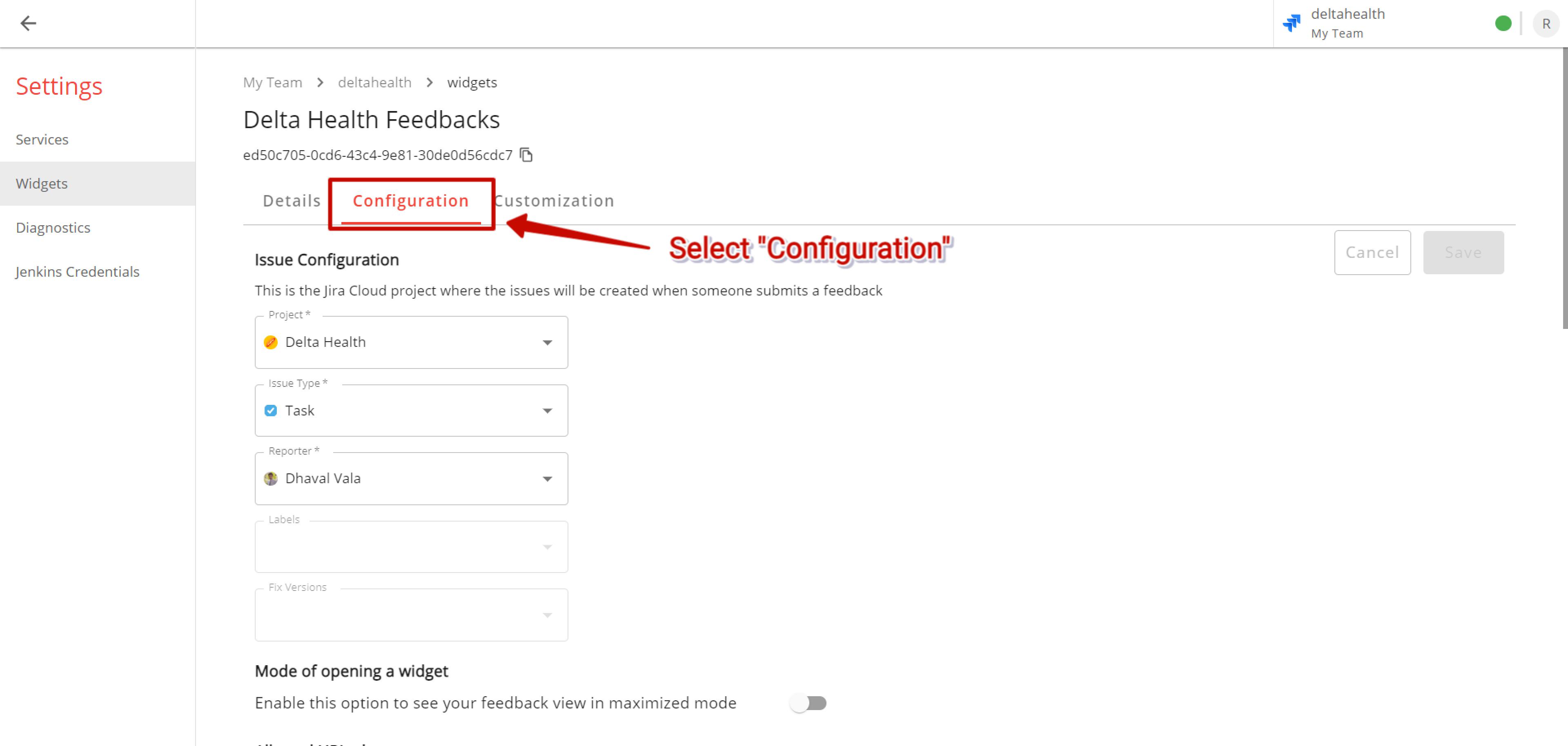Click the Jira logo next to deltahealth
The width and height of the screenshot is (1568, 746).
(1291, 23)
